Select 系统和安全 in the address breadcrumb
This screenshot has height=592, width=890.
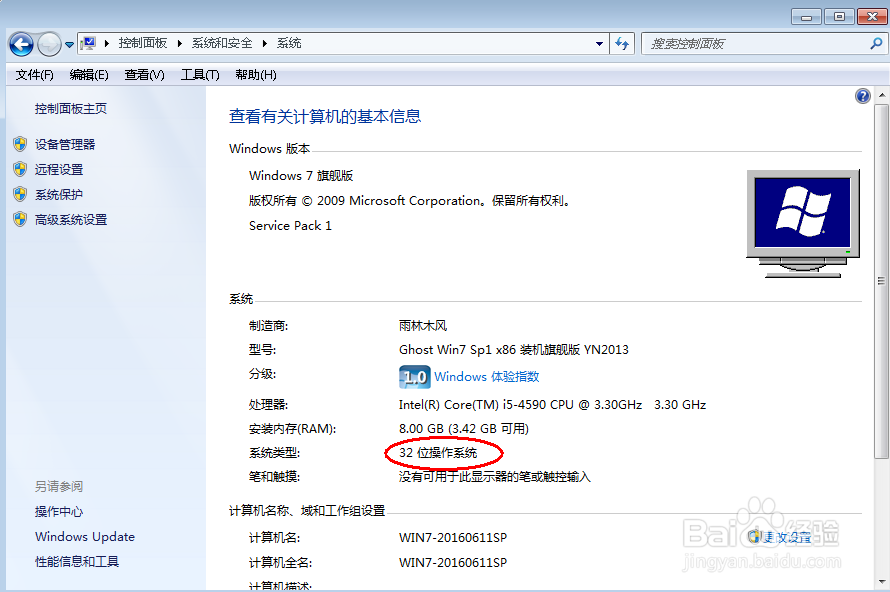pyautogui.click(x=222, y=43)
